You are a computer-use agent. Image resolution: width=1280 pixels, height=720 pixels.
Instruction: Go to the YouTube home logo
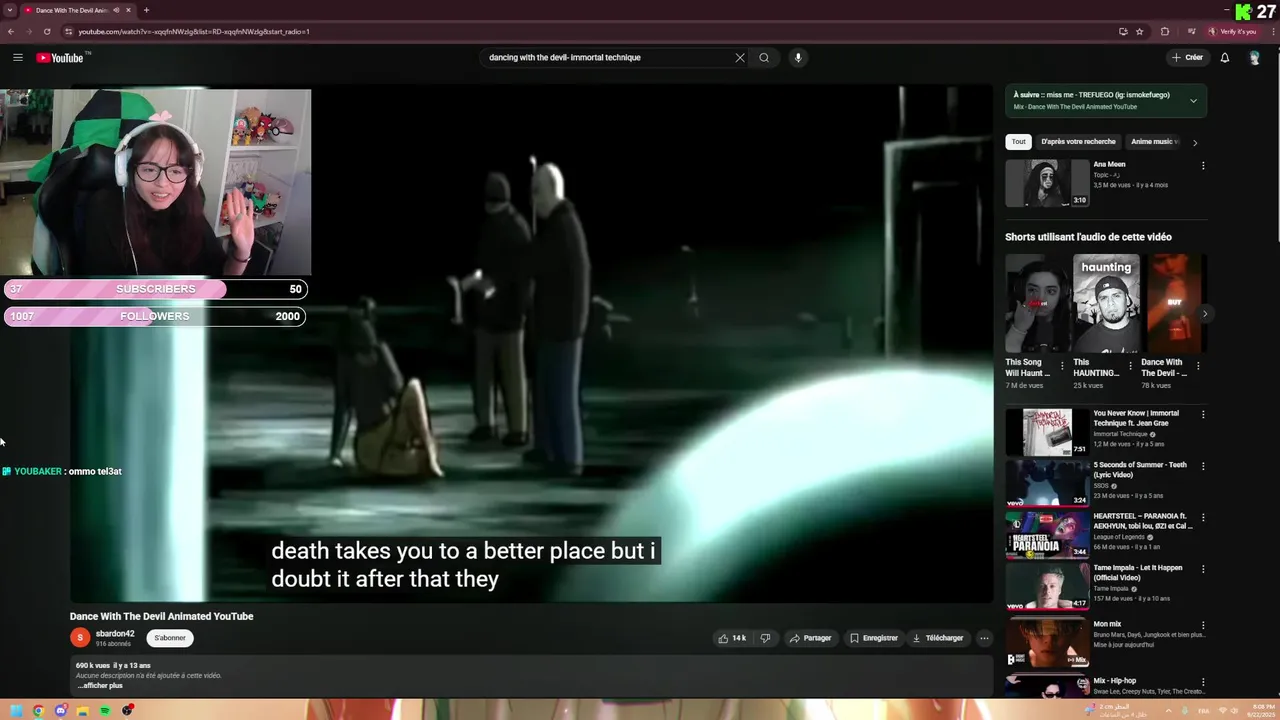[60, 57]
